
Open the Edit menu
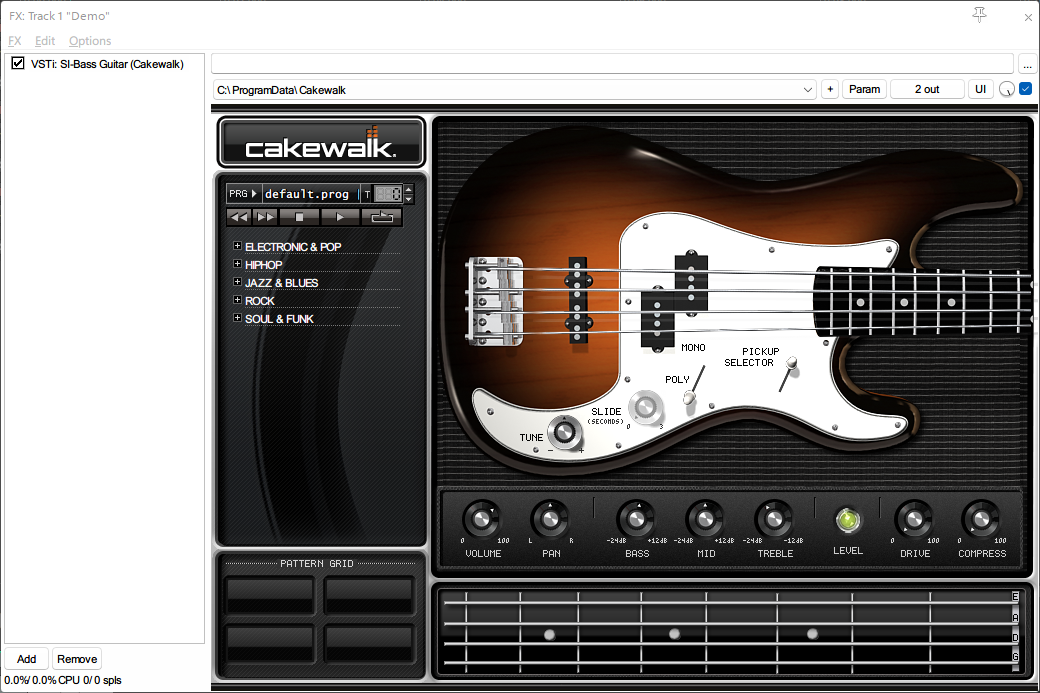(45, 40)
